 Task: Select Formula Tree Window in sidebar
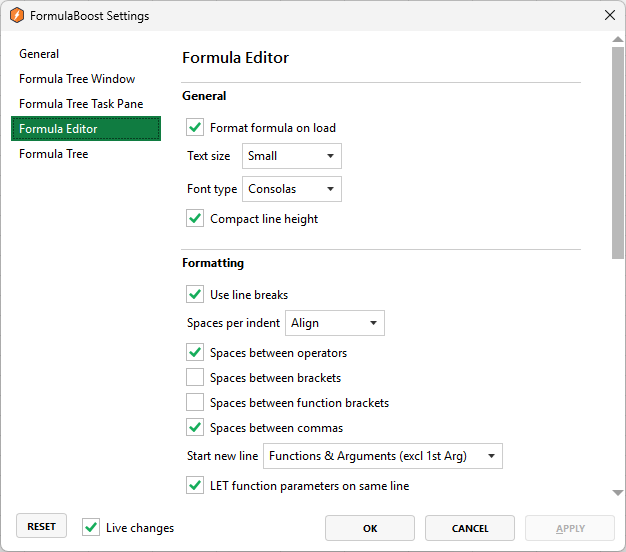(77, 79)
